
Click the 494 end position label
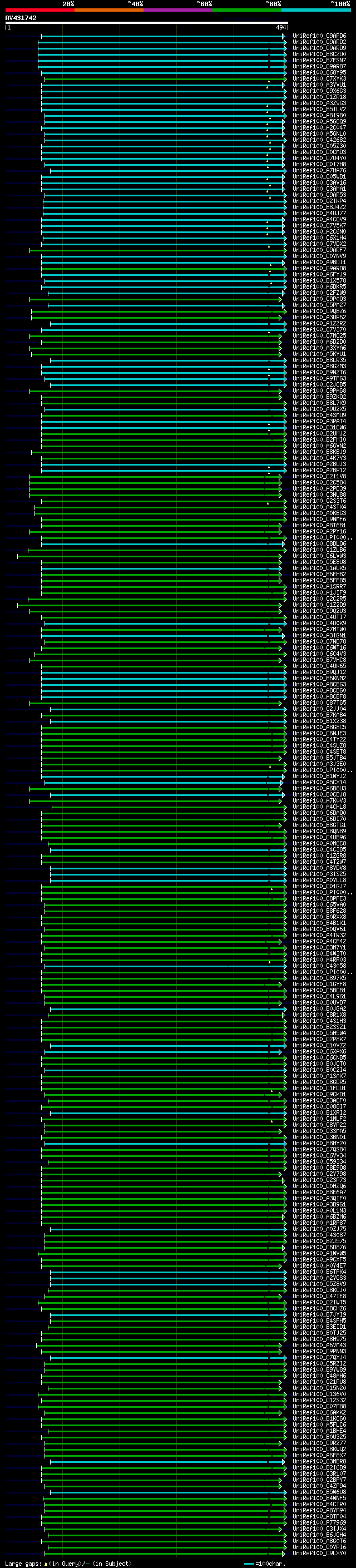(280, 27)
